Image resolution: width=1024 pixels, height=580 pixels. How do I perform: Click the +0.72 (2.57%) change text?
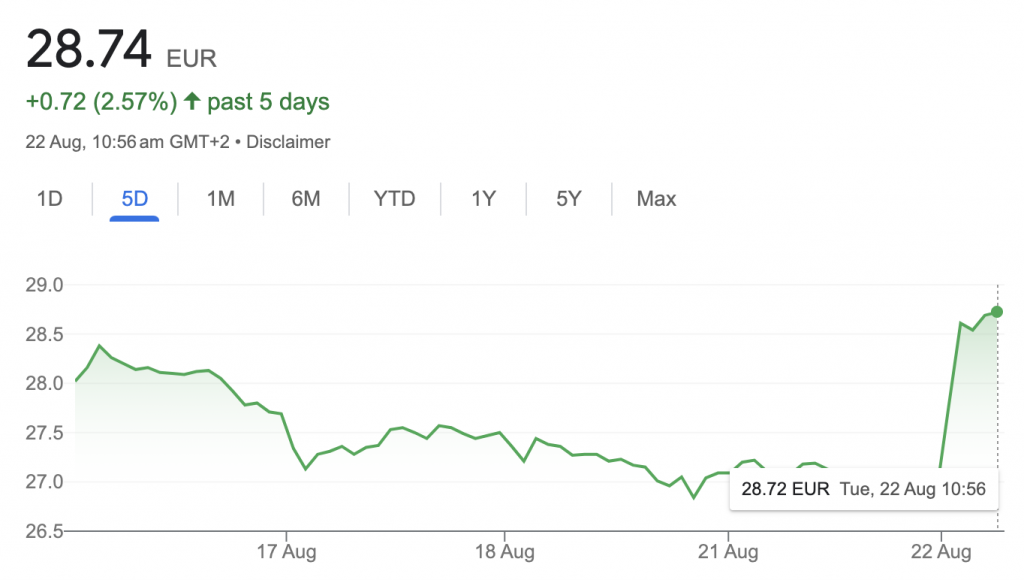pyautogui.click(x=101, y=102)
